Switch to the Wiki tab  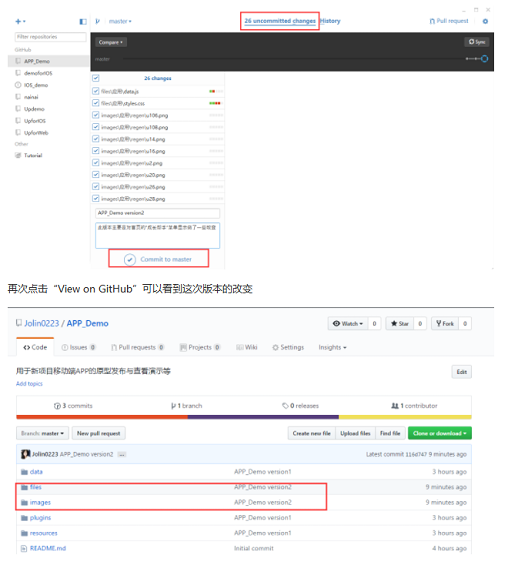[x=247, y=347]
